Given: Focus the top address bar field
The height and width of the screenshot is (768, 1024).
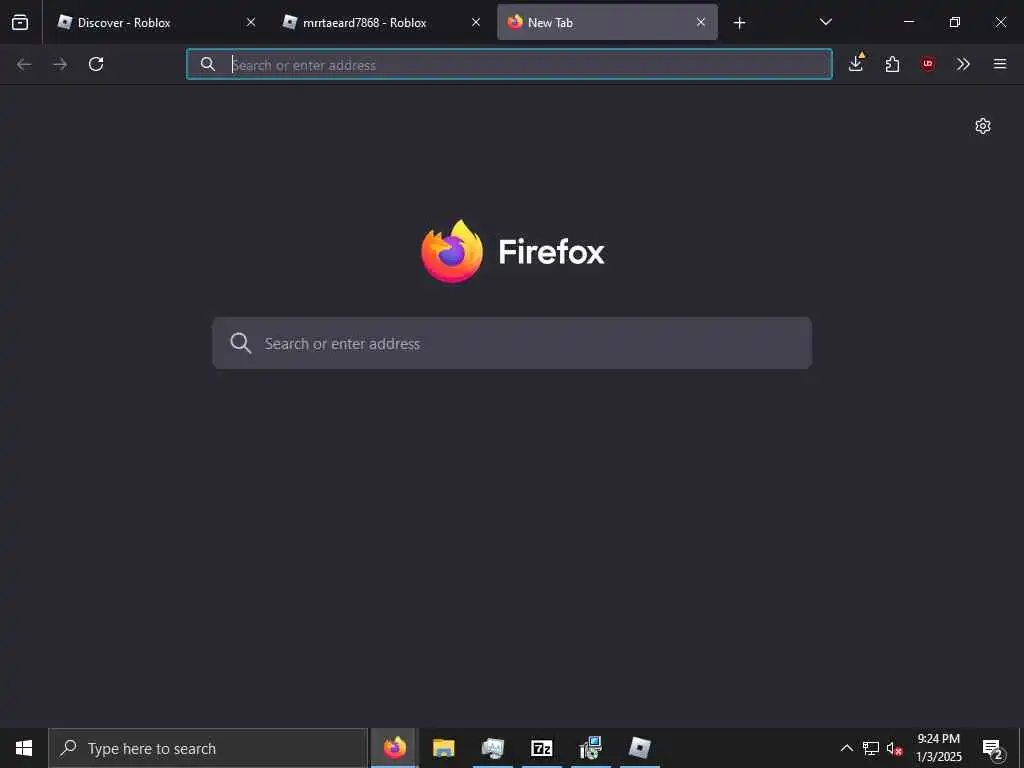Looking at the screenshot, I should click(x=509, y=64).
